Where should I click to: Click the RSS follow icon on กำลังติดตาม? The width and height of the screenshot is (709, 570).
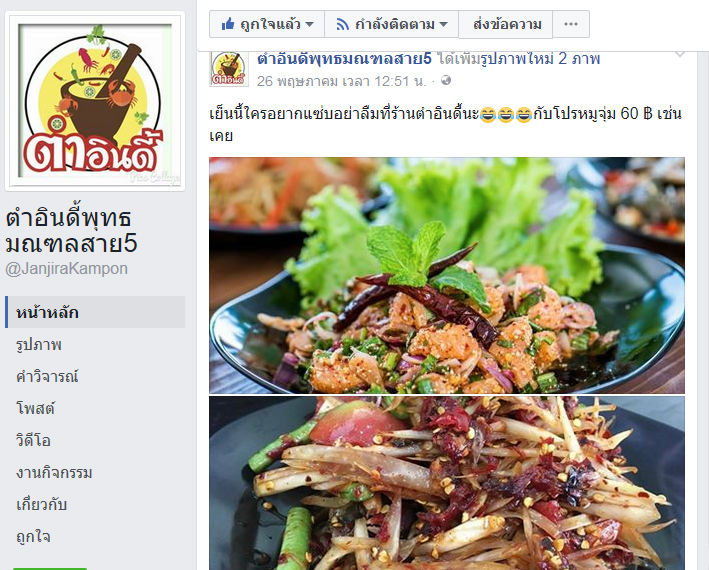click(x=343, y=24)
